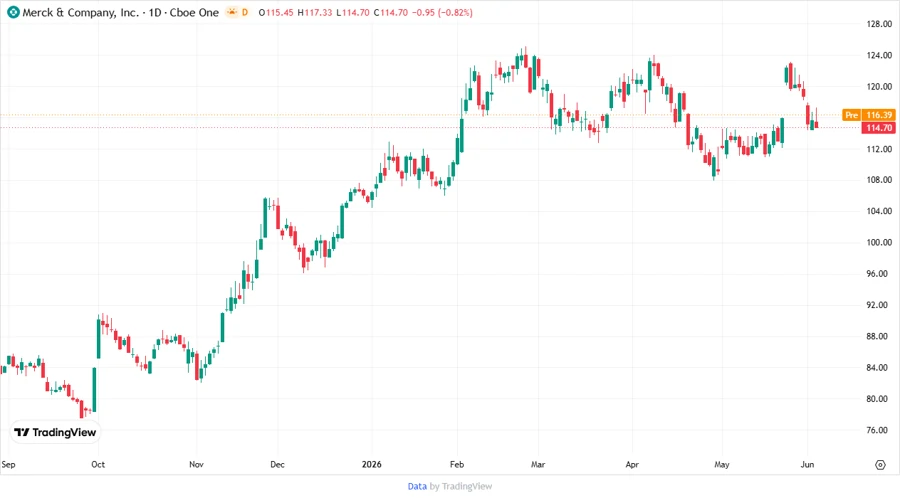Click the Merck symbol logo icon
Image resolution: width=900 pixels, height=498 pixels.
tap(13, 13)
